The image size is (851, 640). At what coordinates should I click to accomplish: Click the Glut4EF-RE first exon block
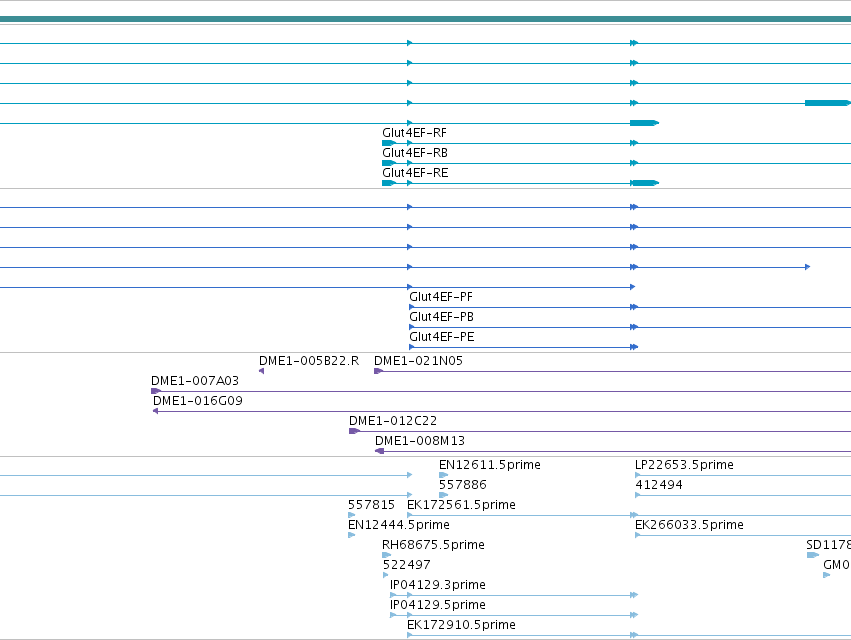point(389,183)
